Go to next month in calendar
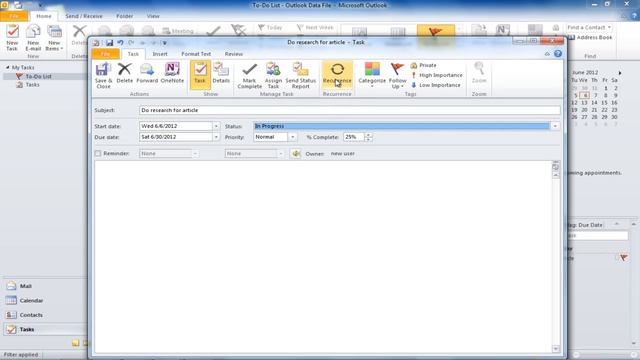 (620, 73)
